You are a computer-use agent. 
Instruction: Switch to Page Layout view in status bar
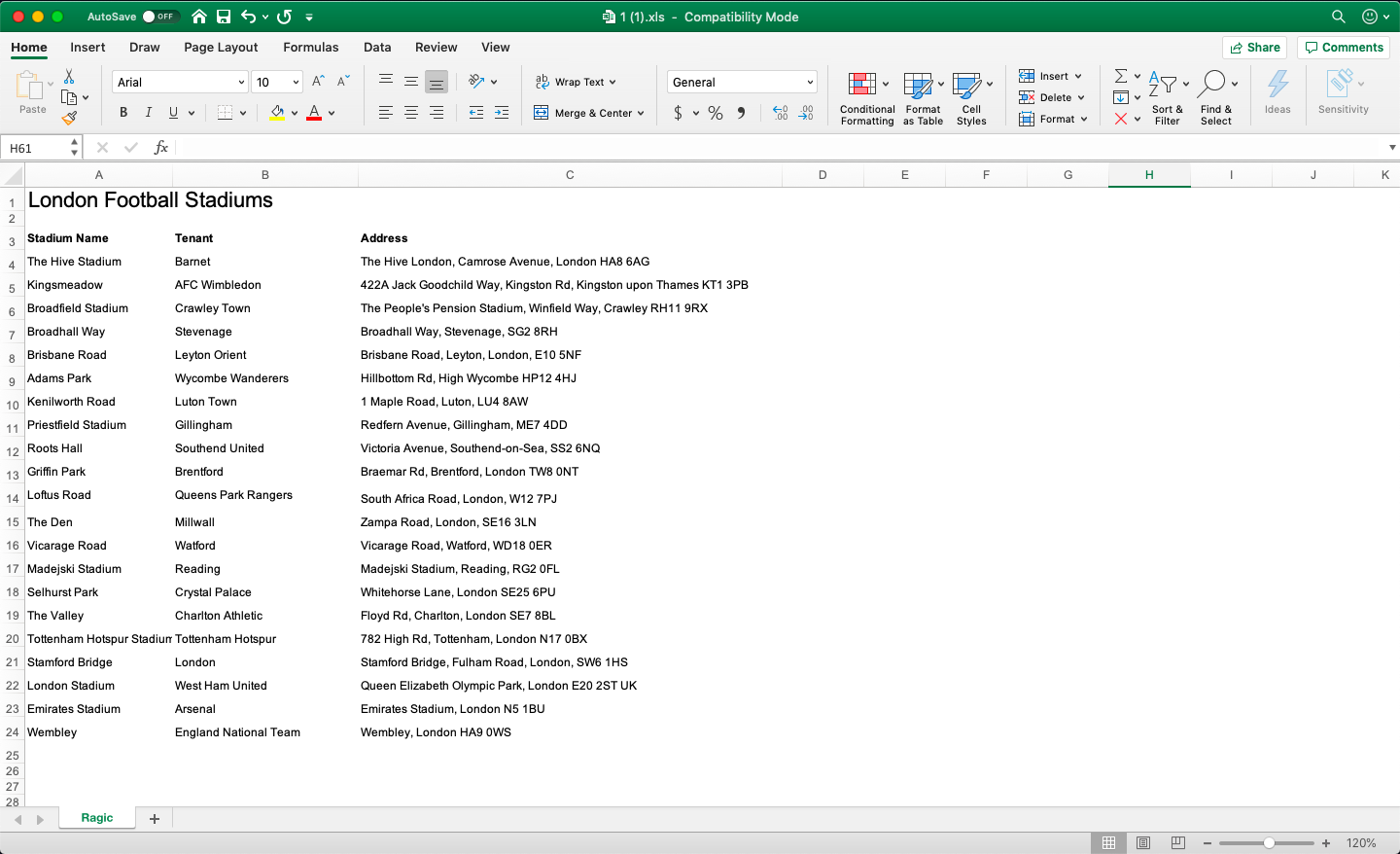[1143, 843]
